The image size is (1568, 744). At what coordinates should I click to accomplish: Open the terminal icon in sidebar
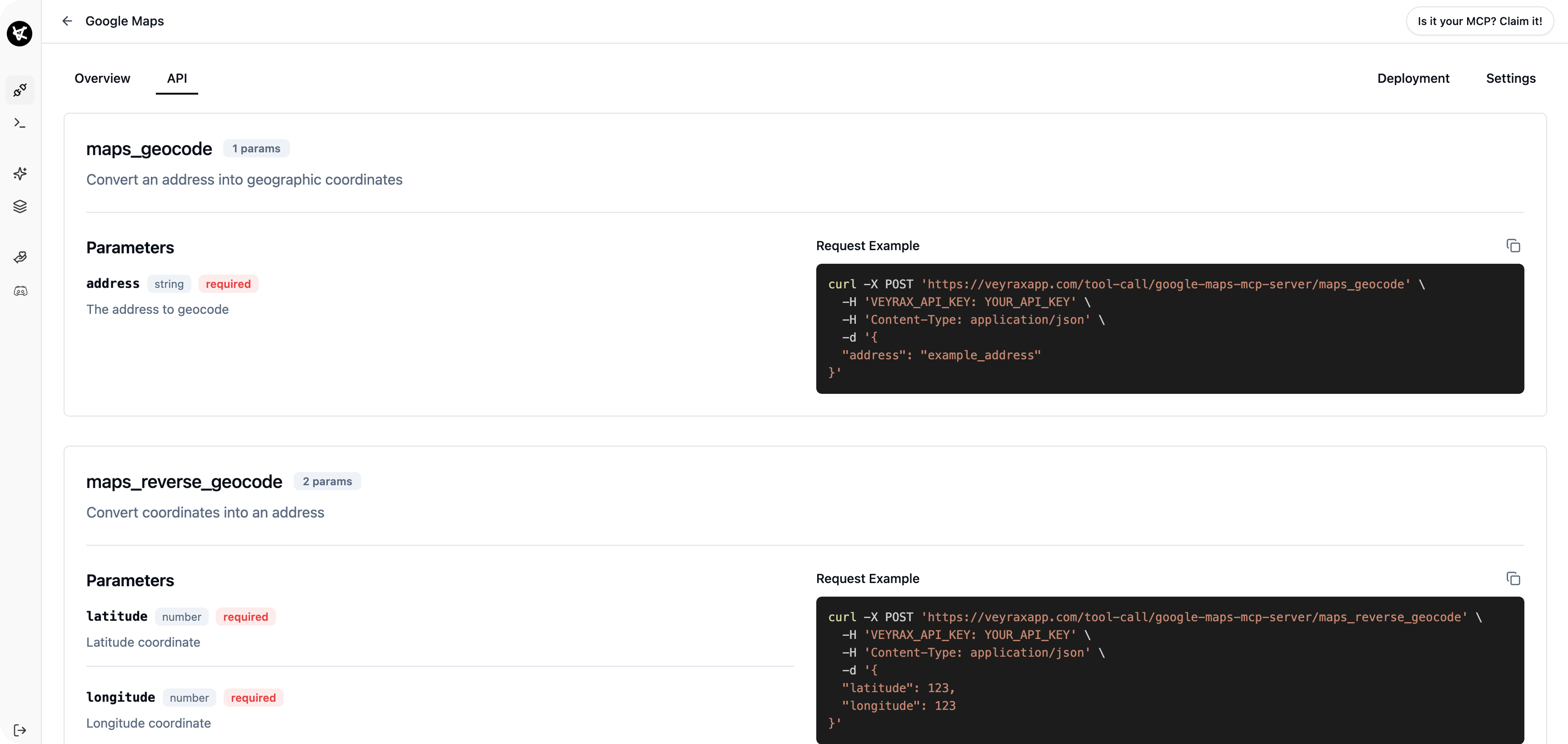click(20, 122)
